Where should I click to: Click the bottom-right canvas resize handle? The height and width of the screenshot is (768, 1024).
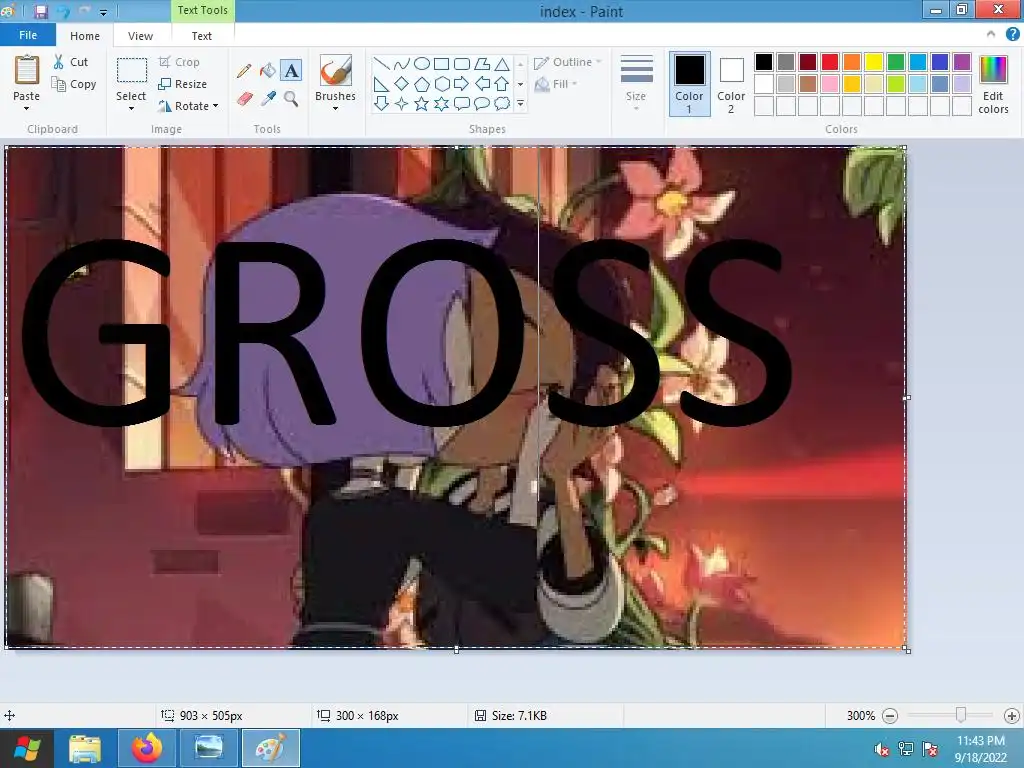click(907, 650)
